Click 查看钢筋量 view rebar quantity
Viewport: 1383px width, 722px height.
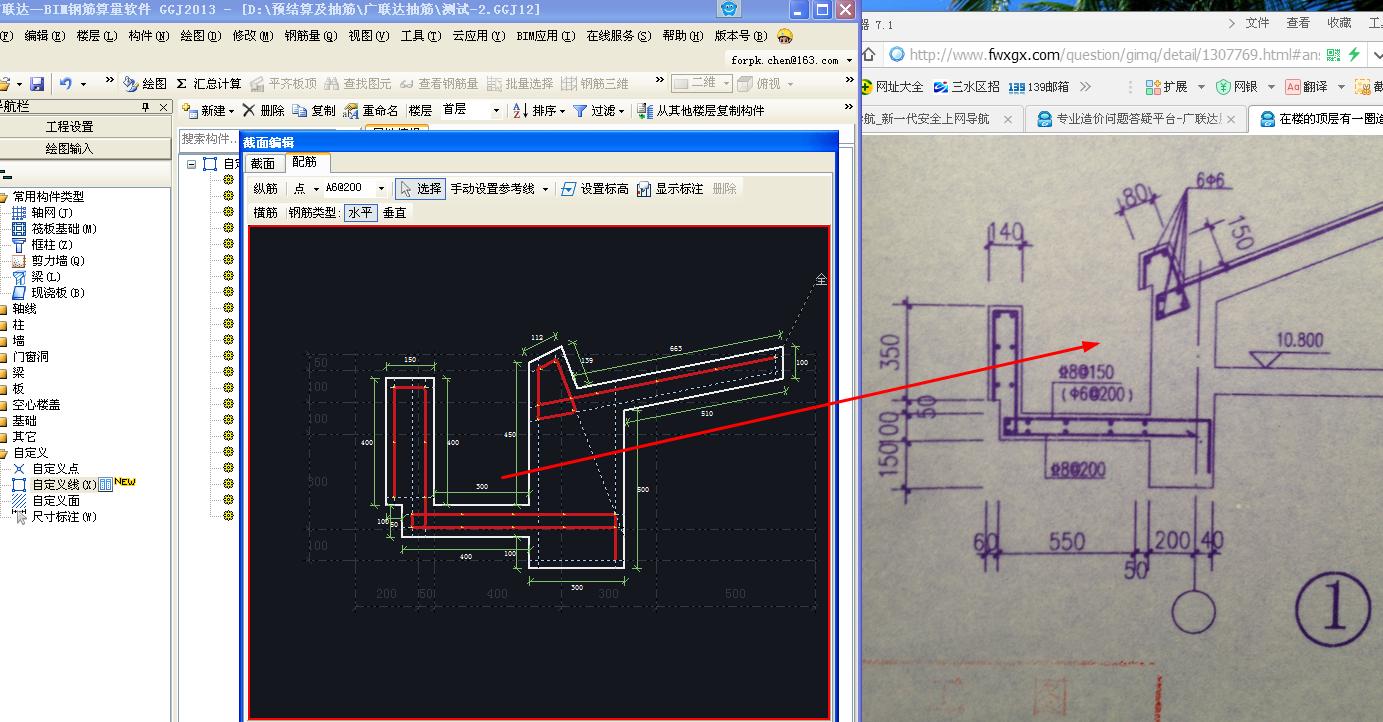[439, 84]
